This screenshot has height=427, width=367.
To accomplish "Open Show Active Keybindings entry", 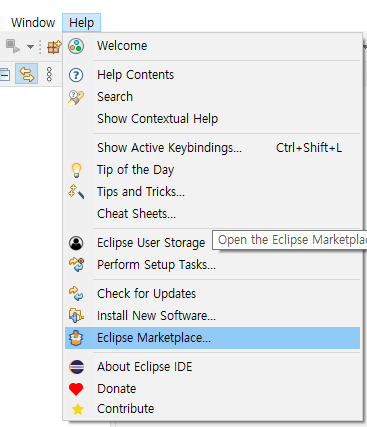I will coord(212,148).
